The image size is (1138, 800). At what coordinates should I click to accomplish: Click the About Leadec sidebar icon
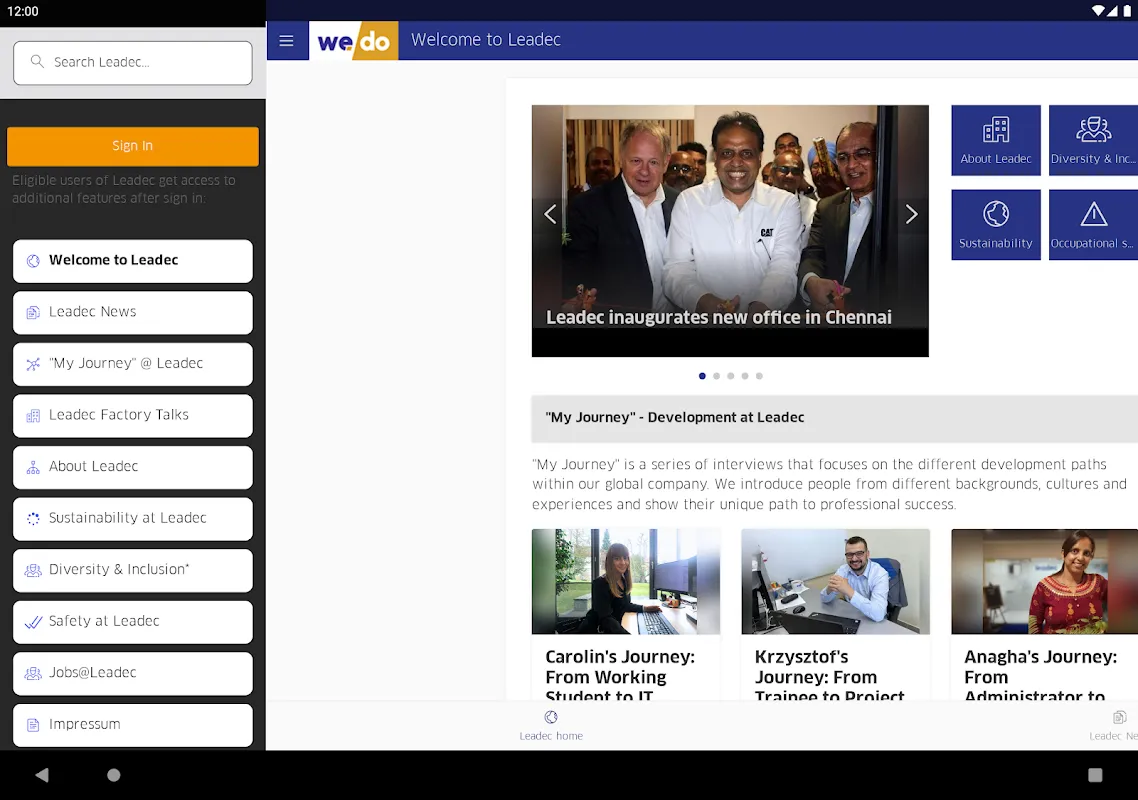(33, 468)
